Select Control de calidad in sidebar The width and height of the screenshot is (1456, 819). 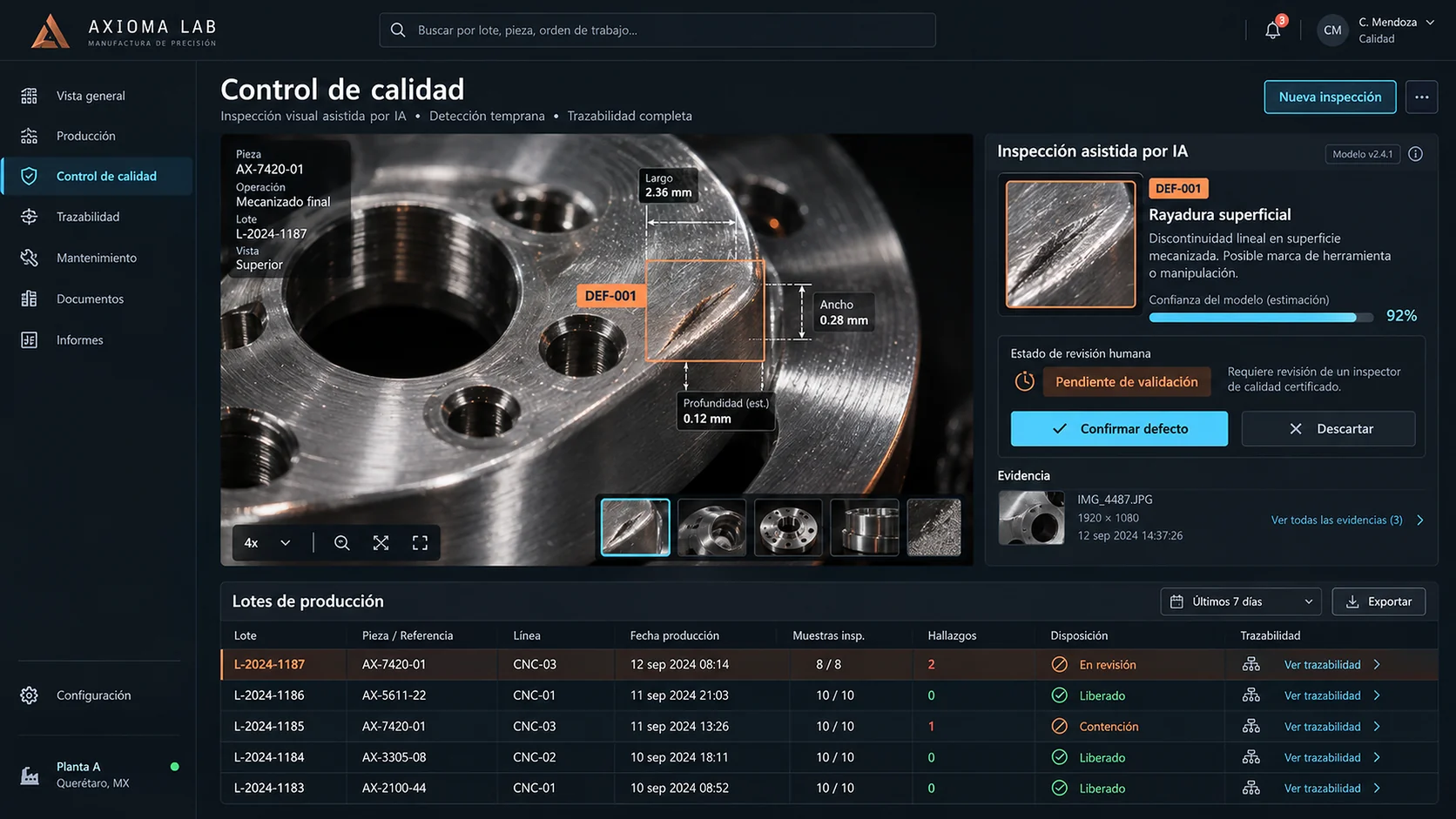point(98,176)
